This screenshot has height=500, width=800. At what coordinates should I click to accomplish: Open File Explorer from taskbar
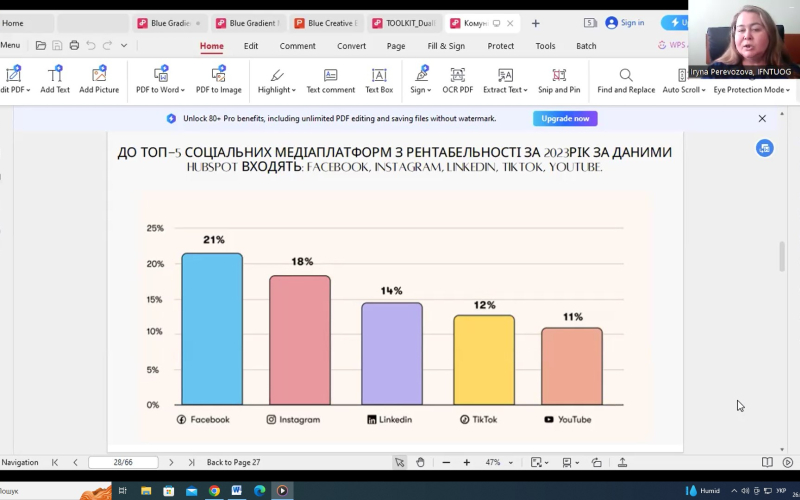coord(146,491)
